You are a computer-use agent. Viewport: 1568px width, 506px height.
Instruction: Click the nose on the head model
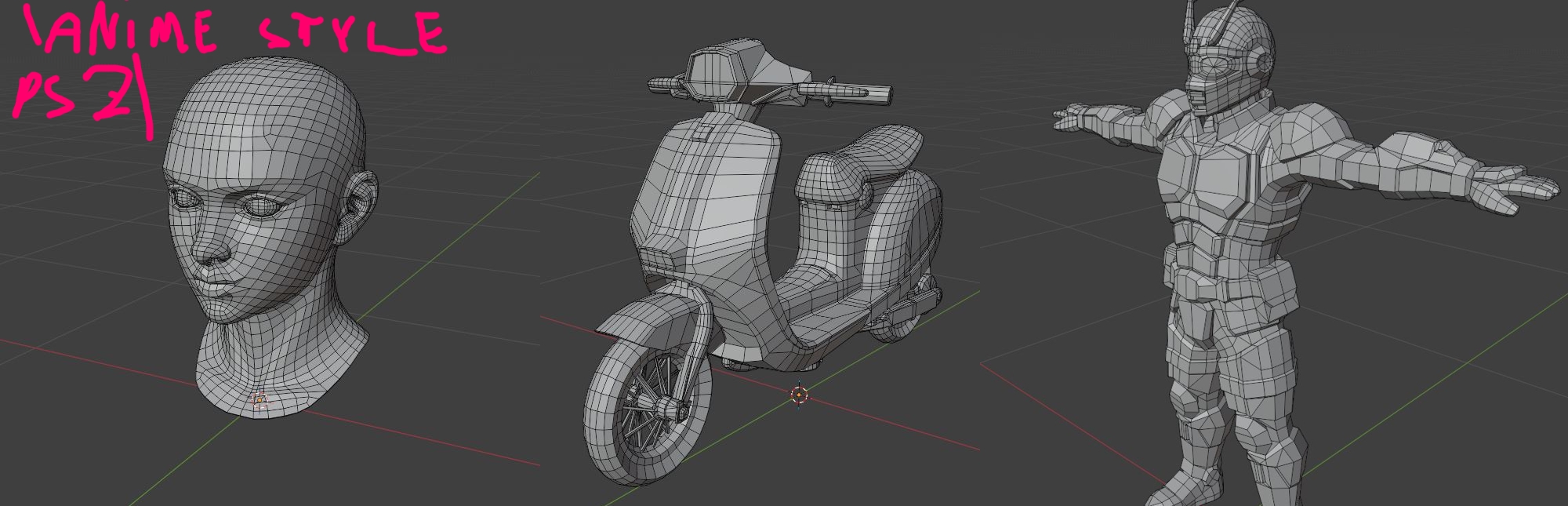[212, 245]
